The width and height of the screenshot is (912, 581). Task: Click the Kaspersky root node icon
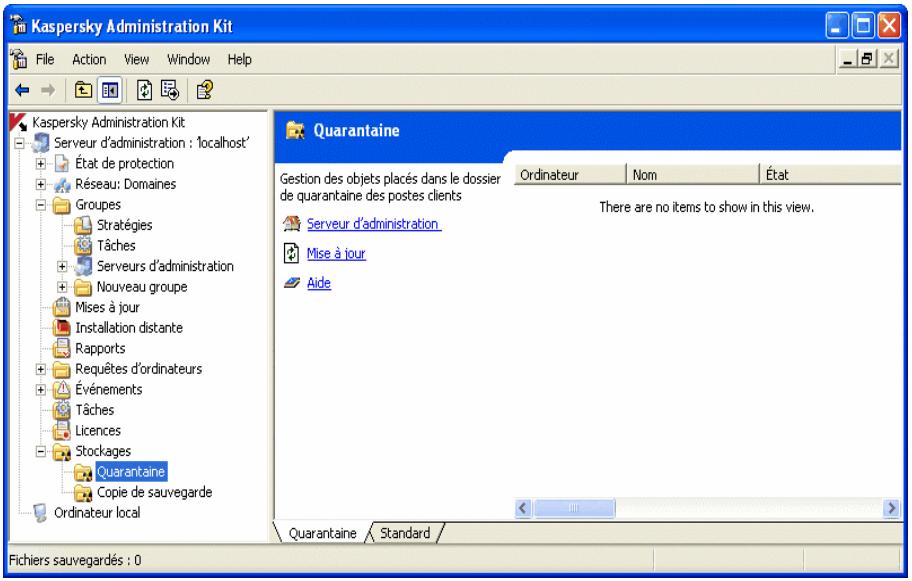coord(19,122)
